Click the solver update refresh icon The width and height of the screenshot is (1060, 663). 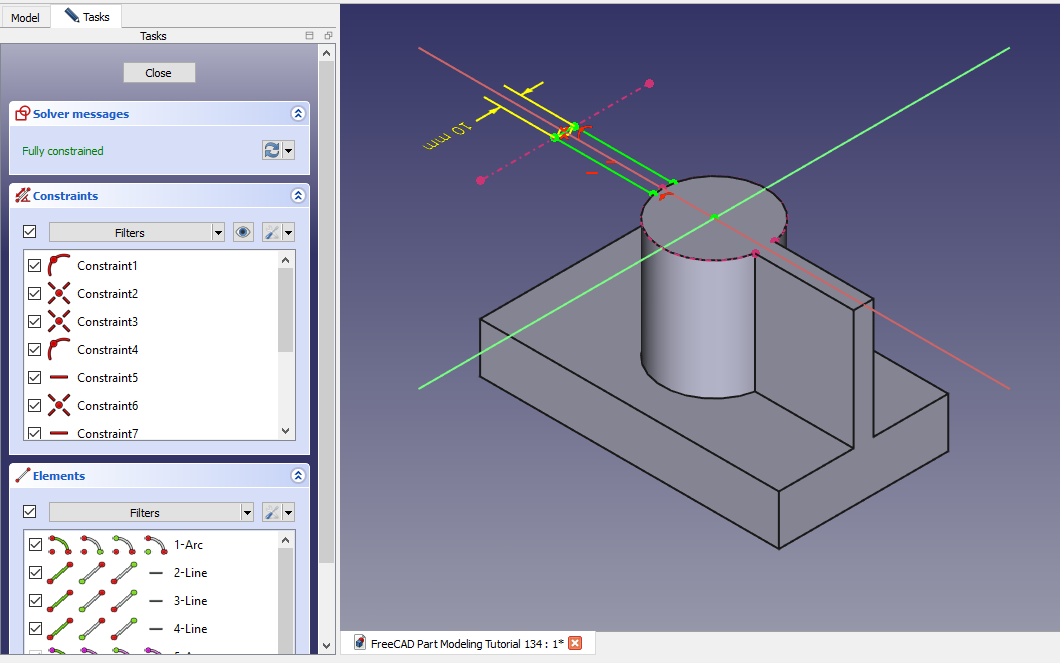[x=272, y=150]
